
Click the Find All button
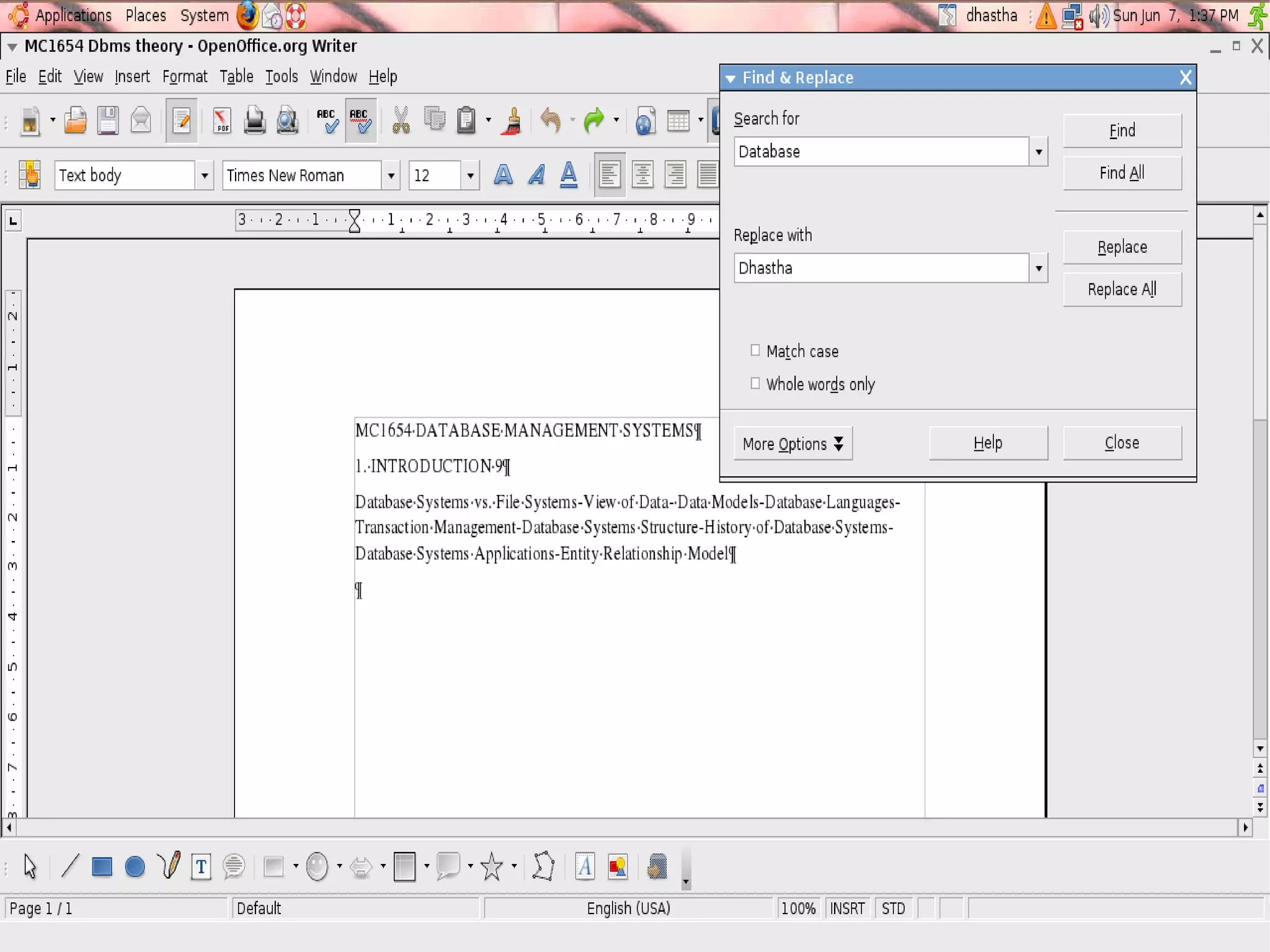(1122, 173)
